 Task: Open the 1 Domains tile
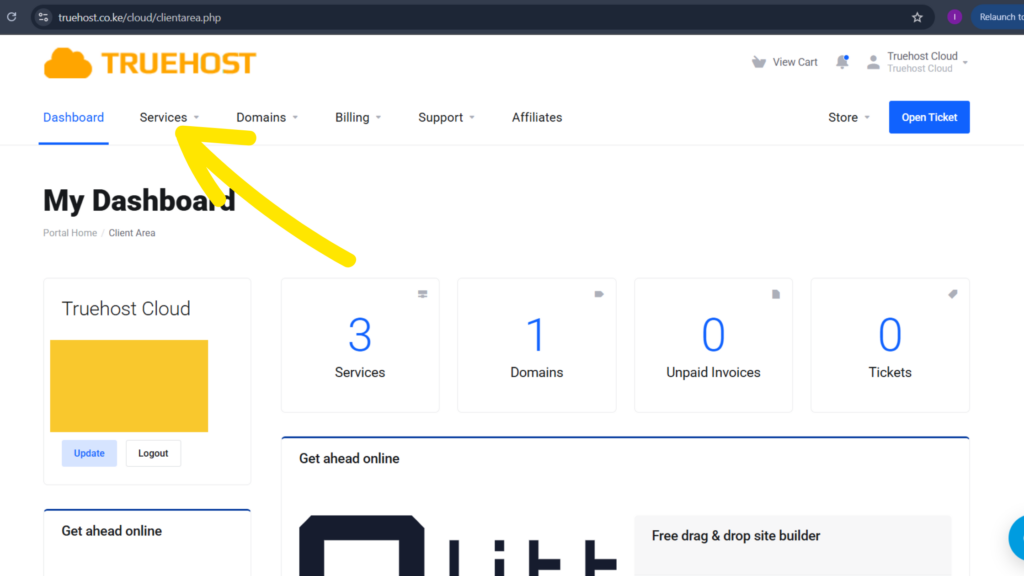tap(537, 345)
